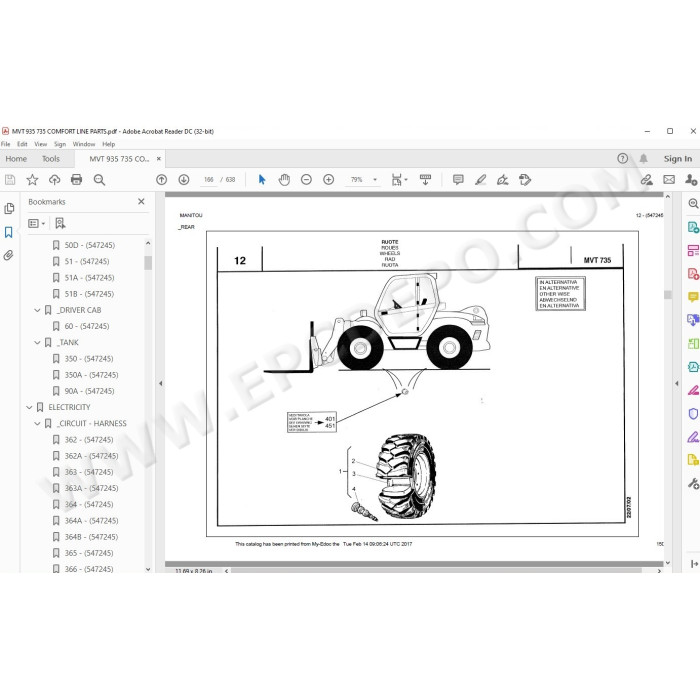Select the arrow selection tool
Image resolution: width=700 pixels, height=700 pixels.
tap(262, 180)
